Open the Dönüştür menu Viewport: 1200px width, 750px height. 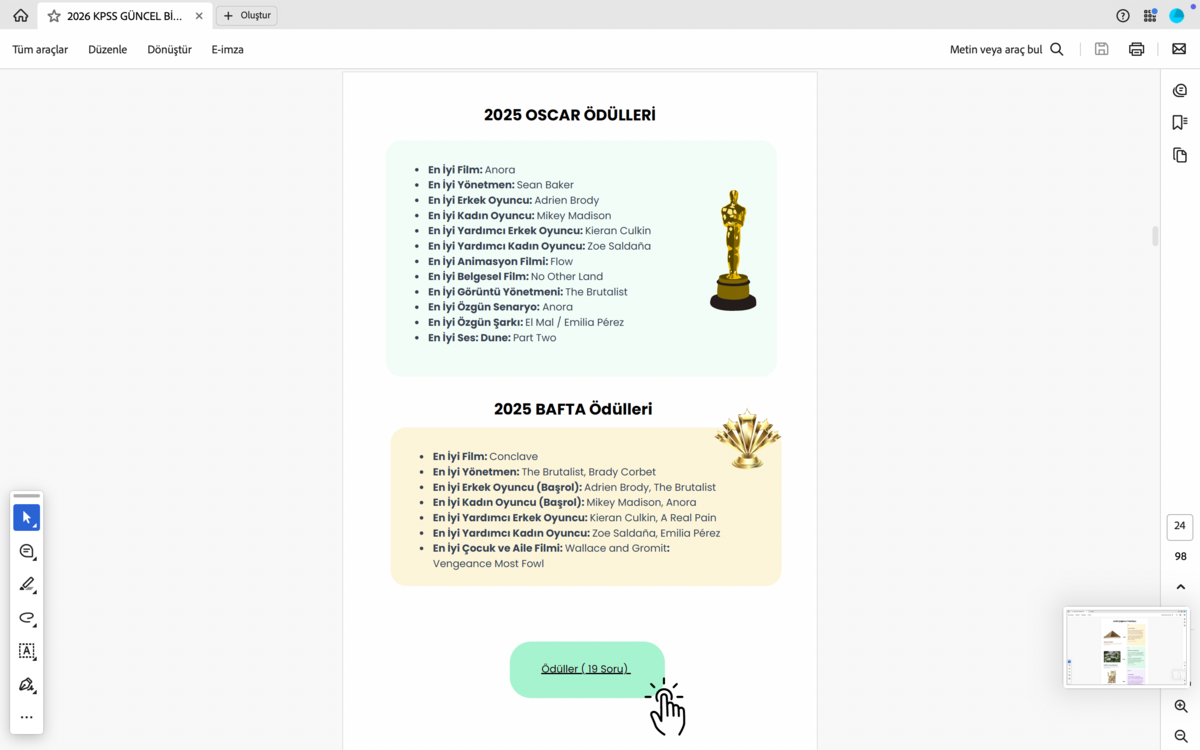coord(169,49)
